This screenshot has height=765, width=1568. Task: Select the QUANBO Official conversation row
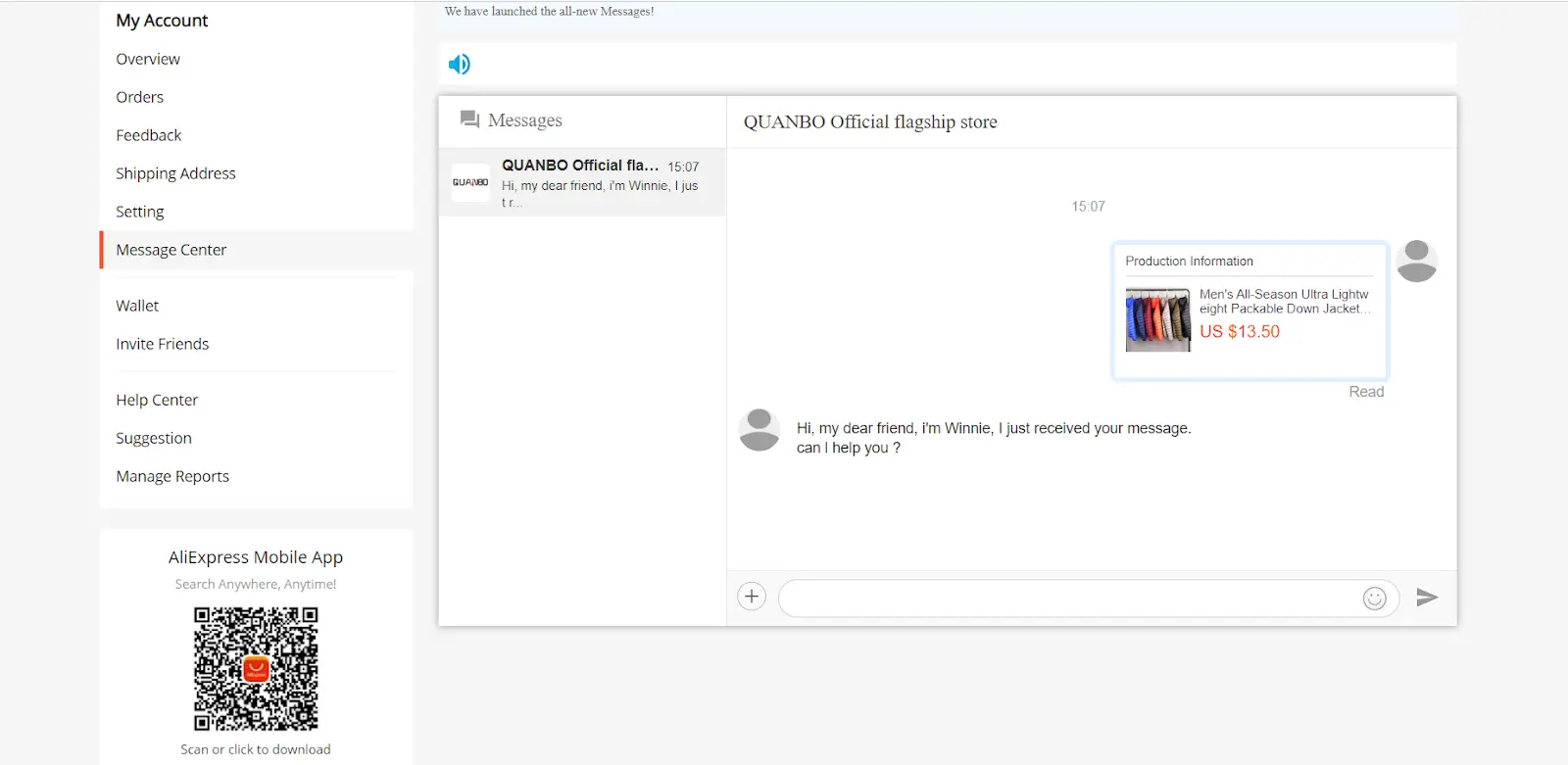[582, 182]
